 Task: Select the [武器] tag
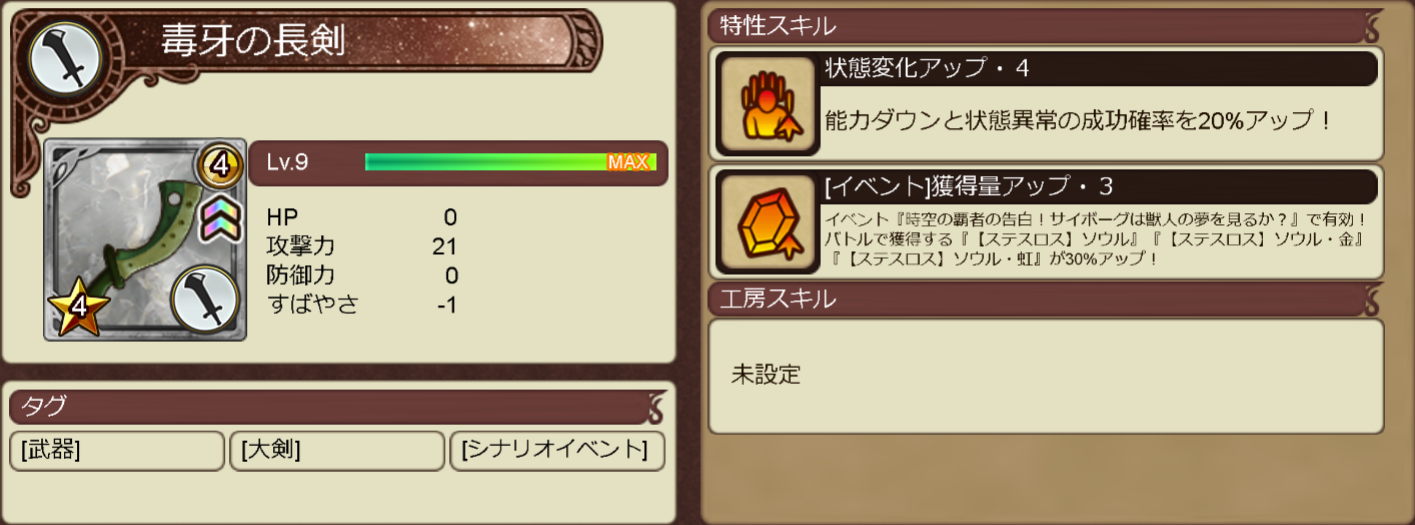(x=116, y=451)
